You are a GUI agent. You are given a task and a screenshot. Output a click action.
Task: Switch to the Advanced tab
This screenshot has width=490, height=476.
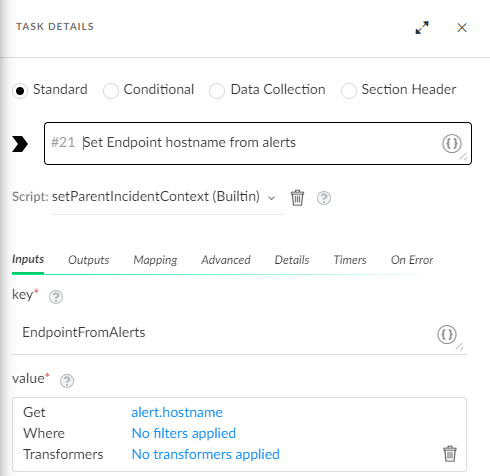point(226,260)
